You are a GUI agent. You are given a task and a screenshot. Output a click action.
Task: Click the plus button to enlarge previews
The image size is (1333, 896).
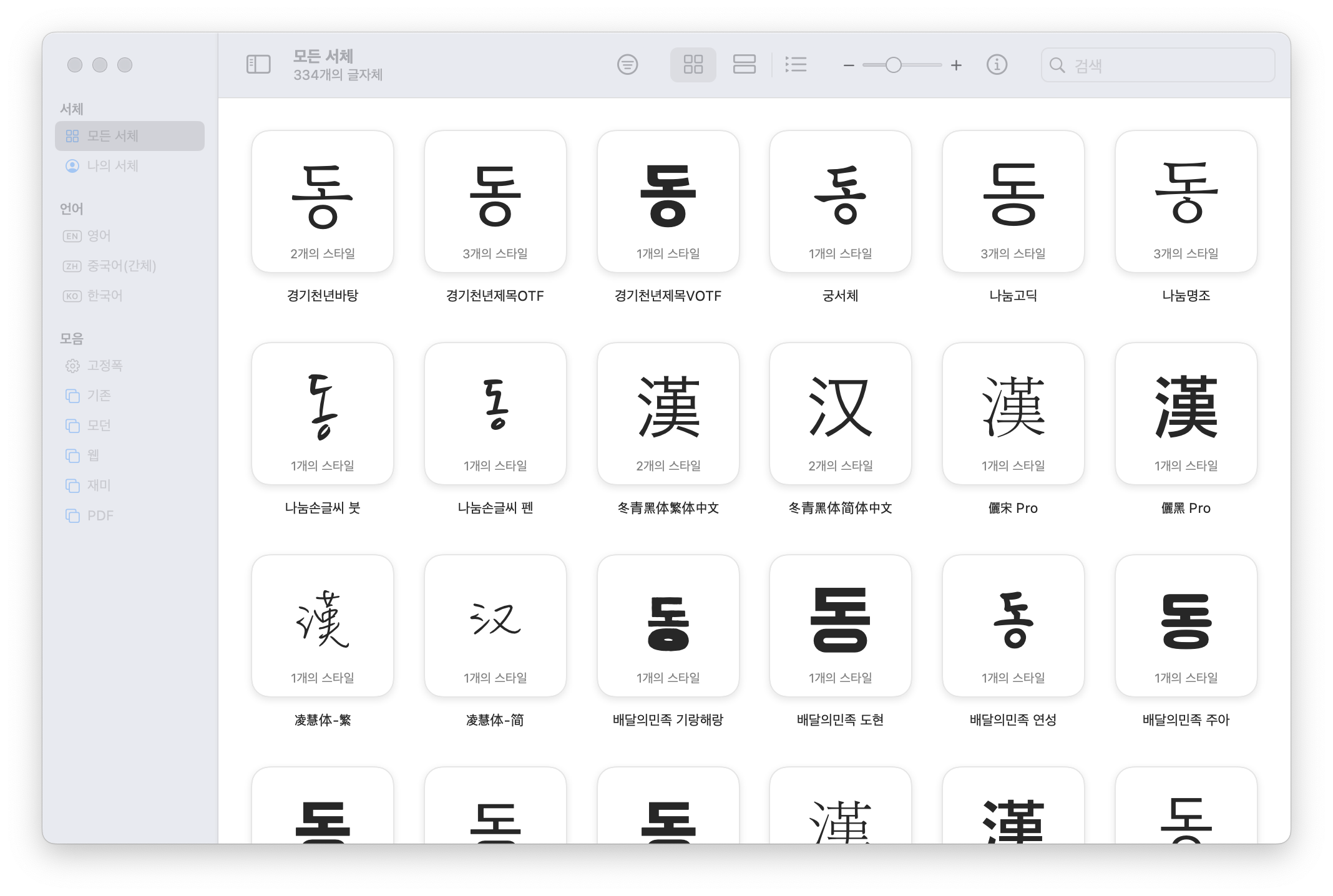tap(956, 64)
